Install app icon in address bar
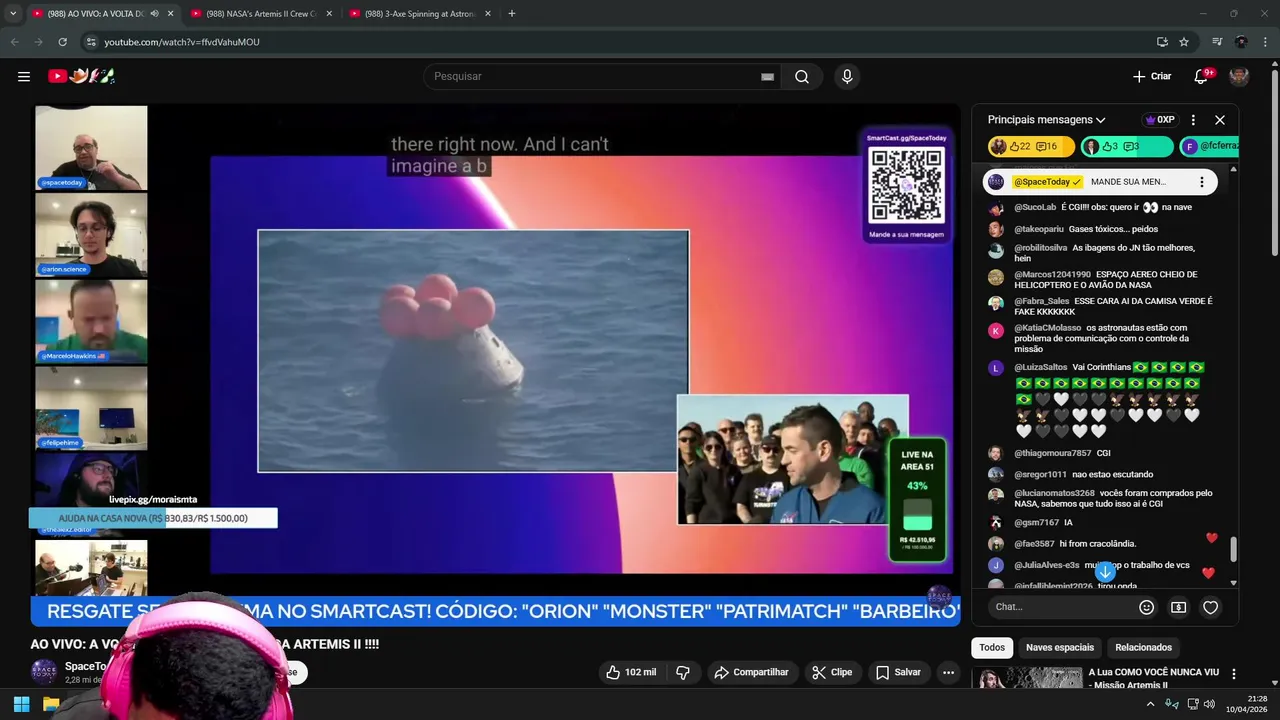Viewport: 1280px width, 720px height. coord(1162,42)
